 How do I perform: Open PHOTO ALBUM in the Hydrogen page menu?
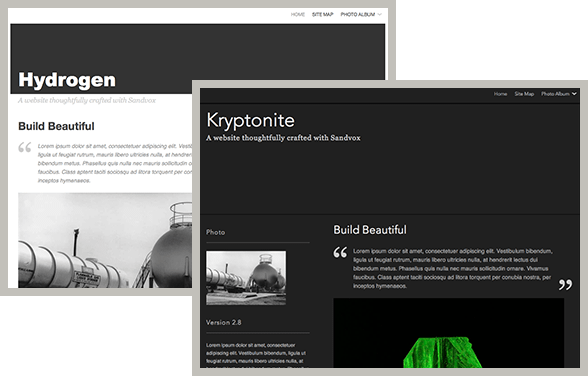(x=358, y=15)
